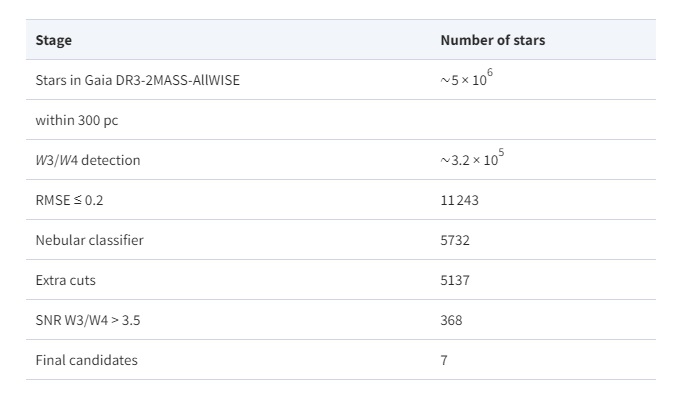
Task: Select the value 5732
Action: tap(455, 240)
